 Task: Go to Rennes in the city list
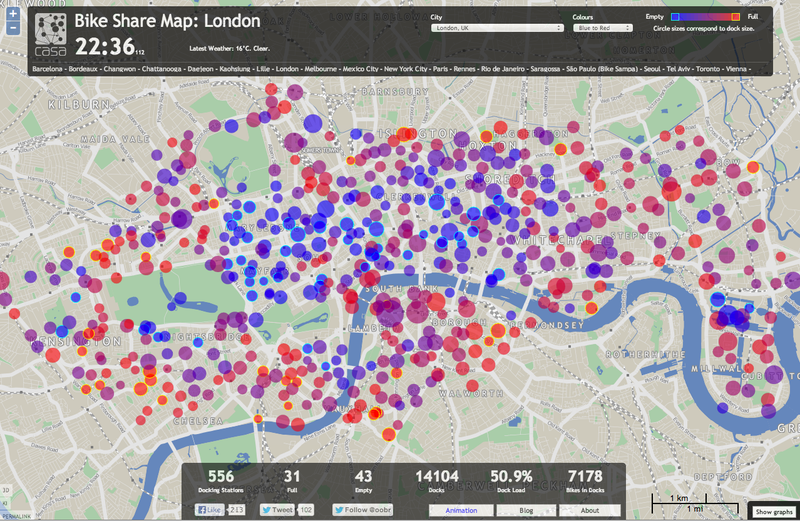point(464,69)
